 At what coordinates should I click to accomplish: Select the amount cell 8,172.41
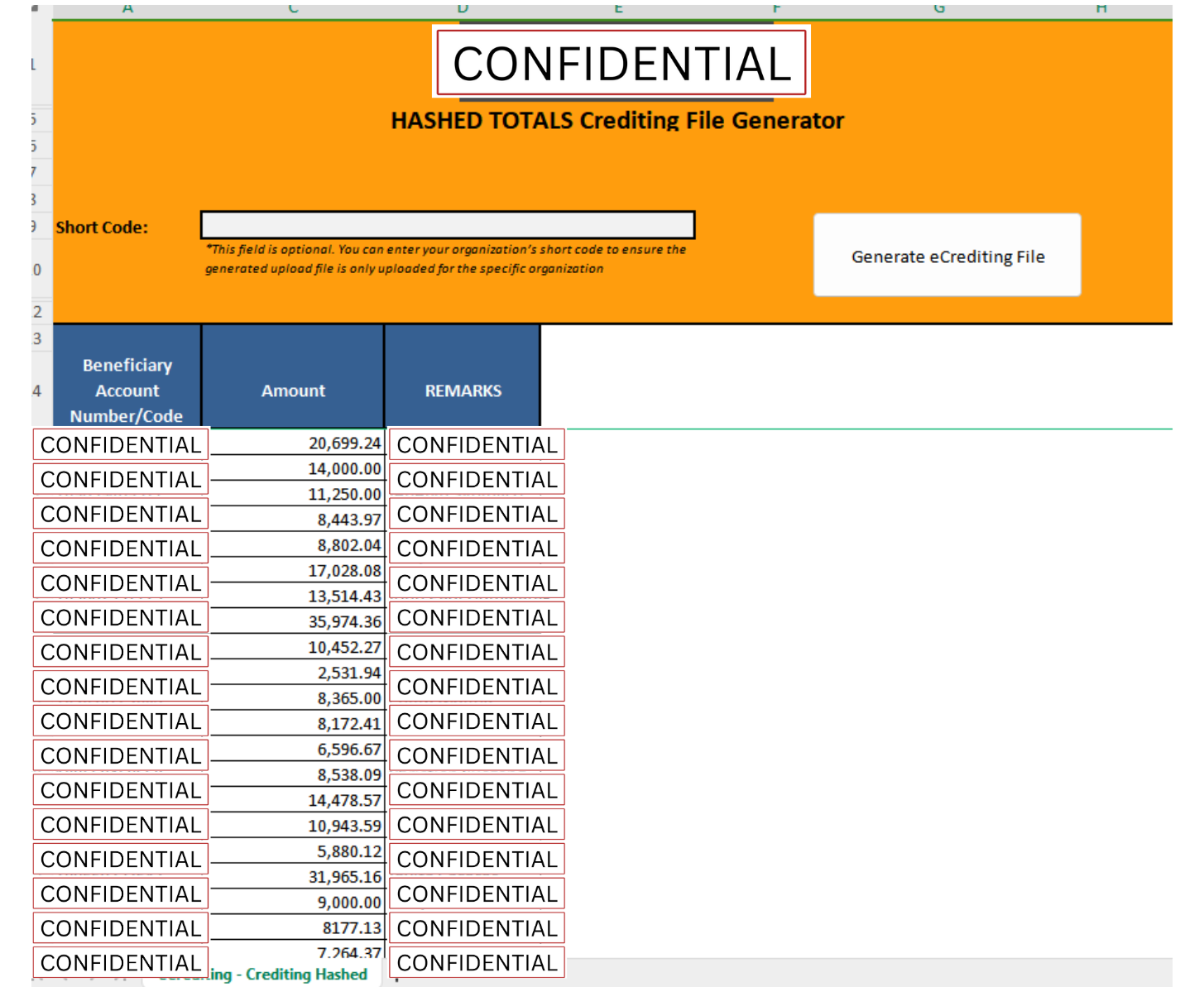(x=298, y=724)
